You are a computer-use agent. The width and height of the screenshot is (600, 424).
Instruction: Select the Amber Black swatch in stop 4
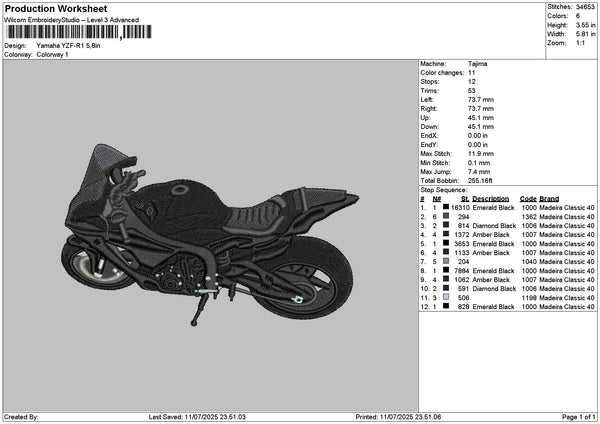click(x=445, y=234)
